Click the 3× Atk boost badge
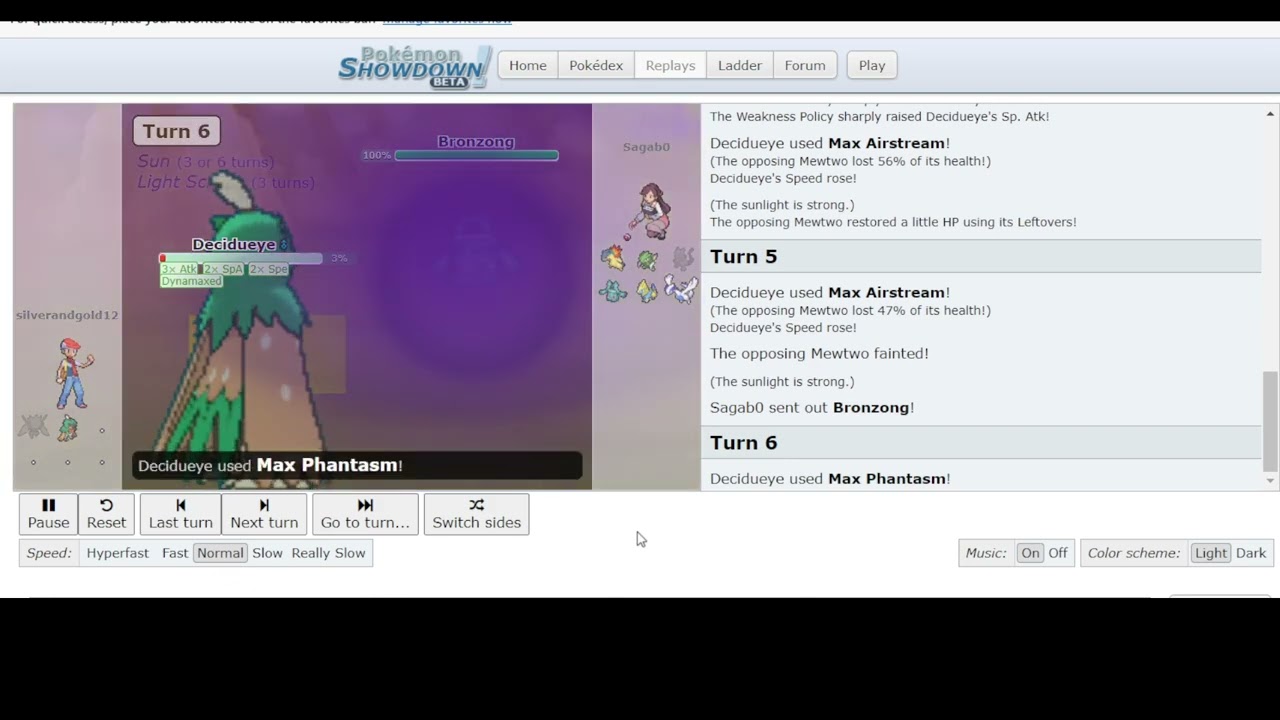The width and height of the screenshot is (1280, 720). tap(180, 269)
